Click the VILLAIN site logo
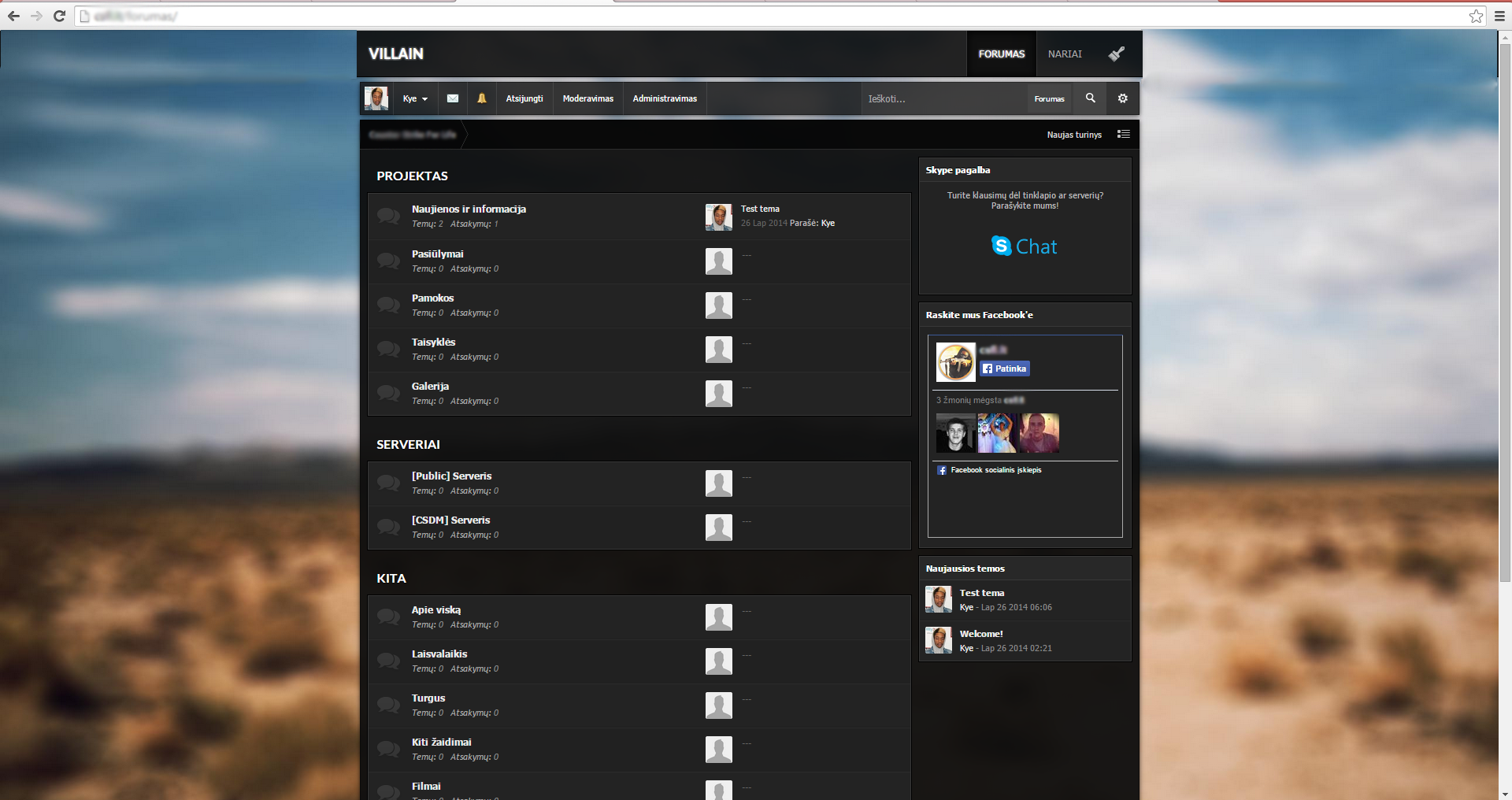This screenshot has height=800, width=1512. (396, 54)
